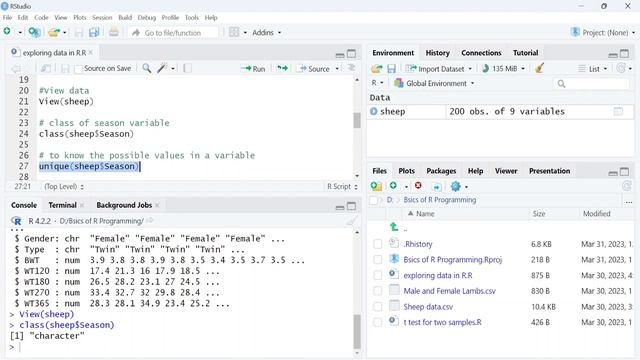Image resolution: width=640 pixels, height=360 pixels.
Task: Click the go to parent directory arrow
Action: pos(394,227)
